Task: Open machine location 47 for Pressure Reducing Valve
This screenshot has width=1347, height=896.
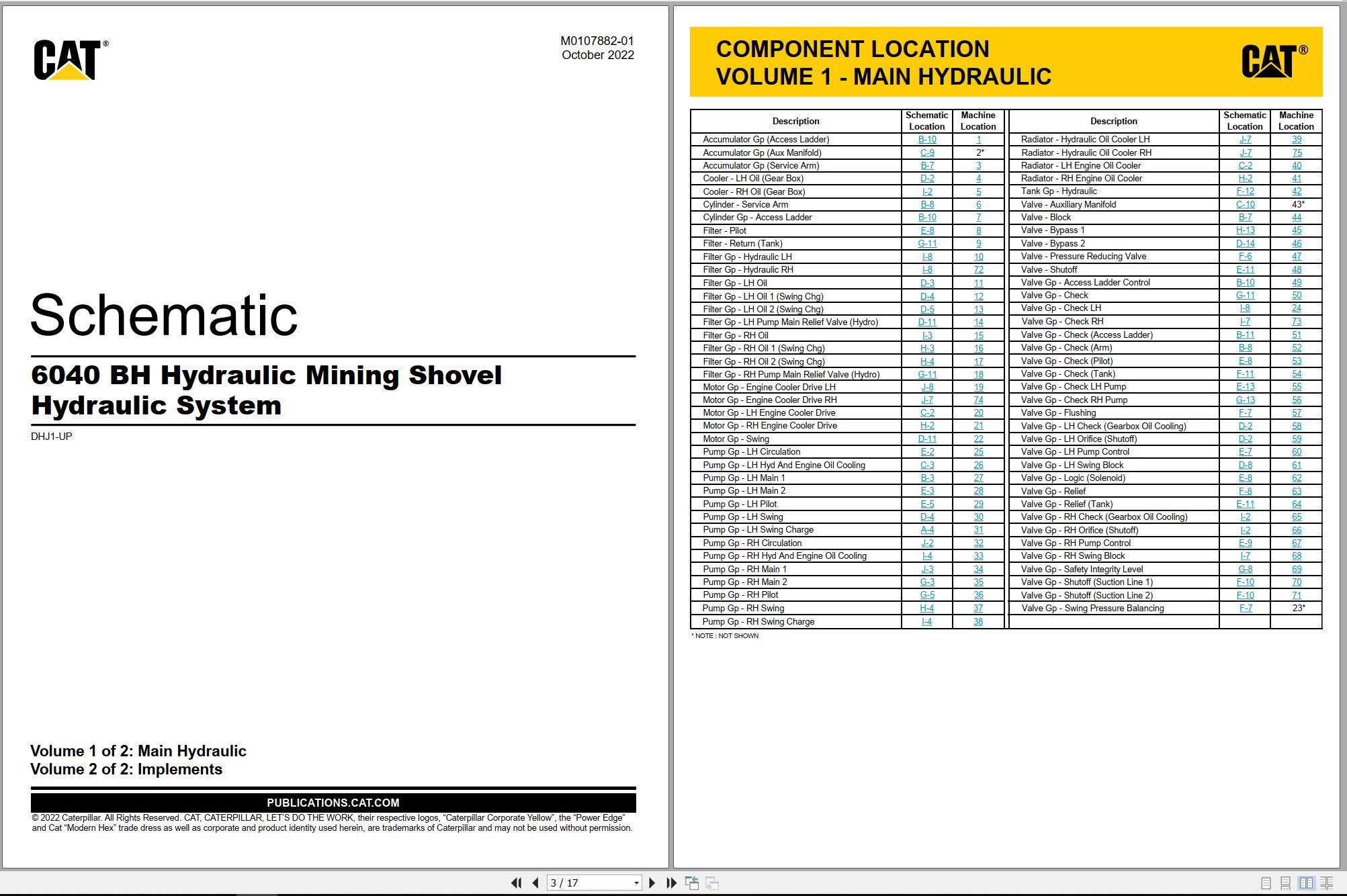Action: [1297, 257]
